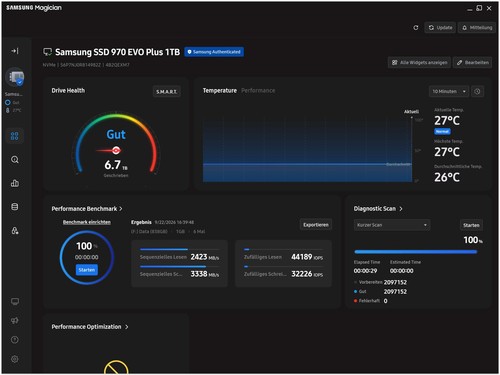
Task: Click the drive monitor icon beside title
Action: (x=47, y=52)
